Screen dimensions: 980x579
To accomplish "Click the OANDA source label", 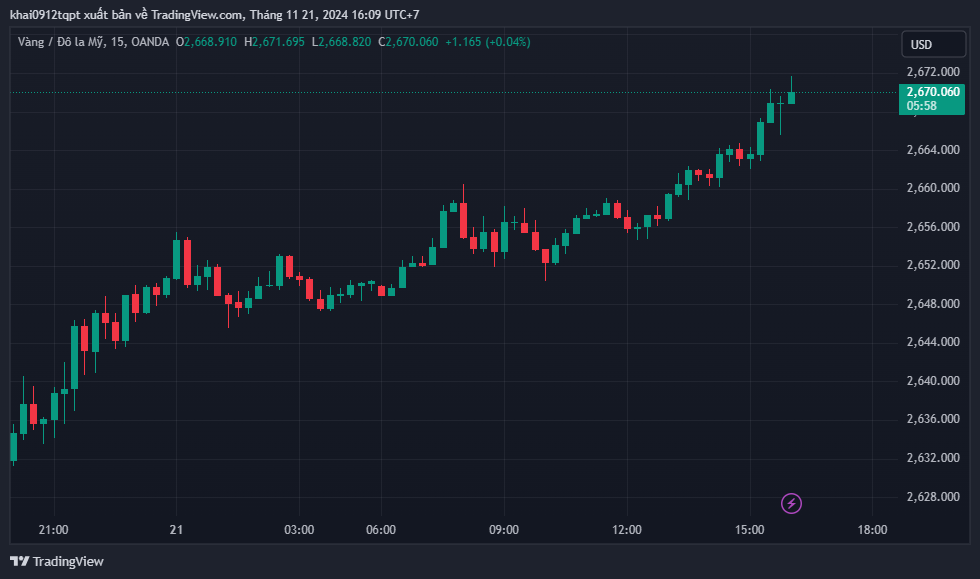I will tap(150, 42).
